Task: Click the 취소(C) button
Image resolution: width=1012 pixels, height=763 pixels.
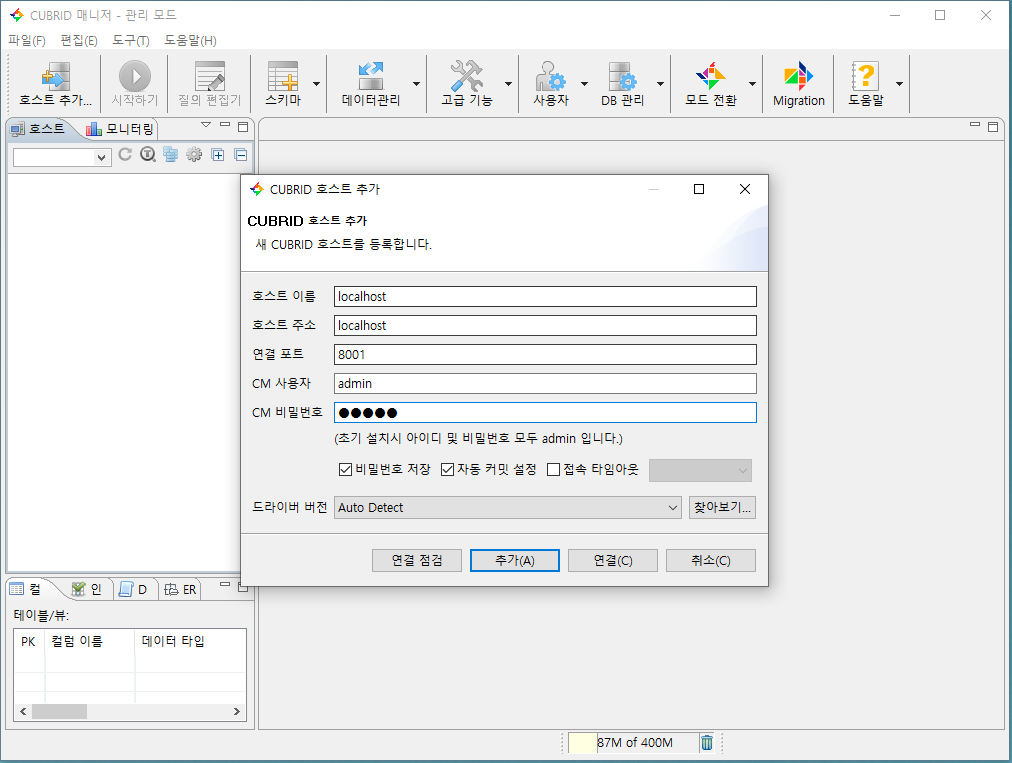Action: [711, 560]
